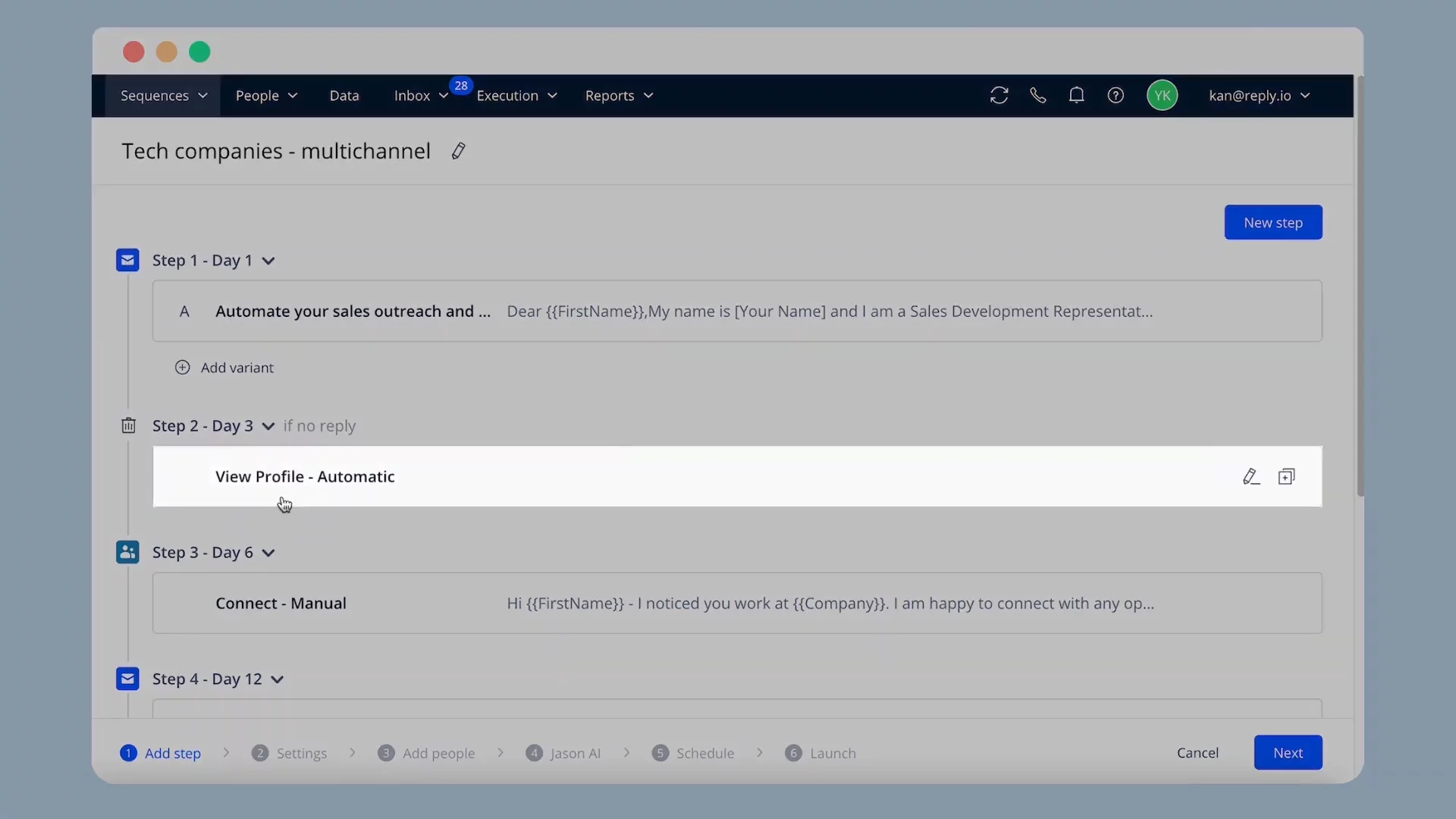Click the New step button
1456x819 pixels.
point(1272,222)
